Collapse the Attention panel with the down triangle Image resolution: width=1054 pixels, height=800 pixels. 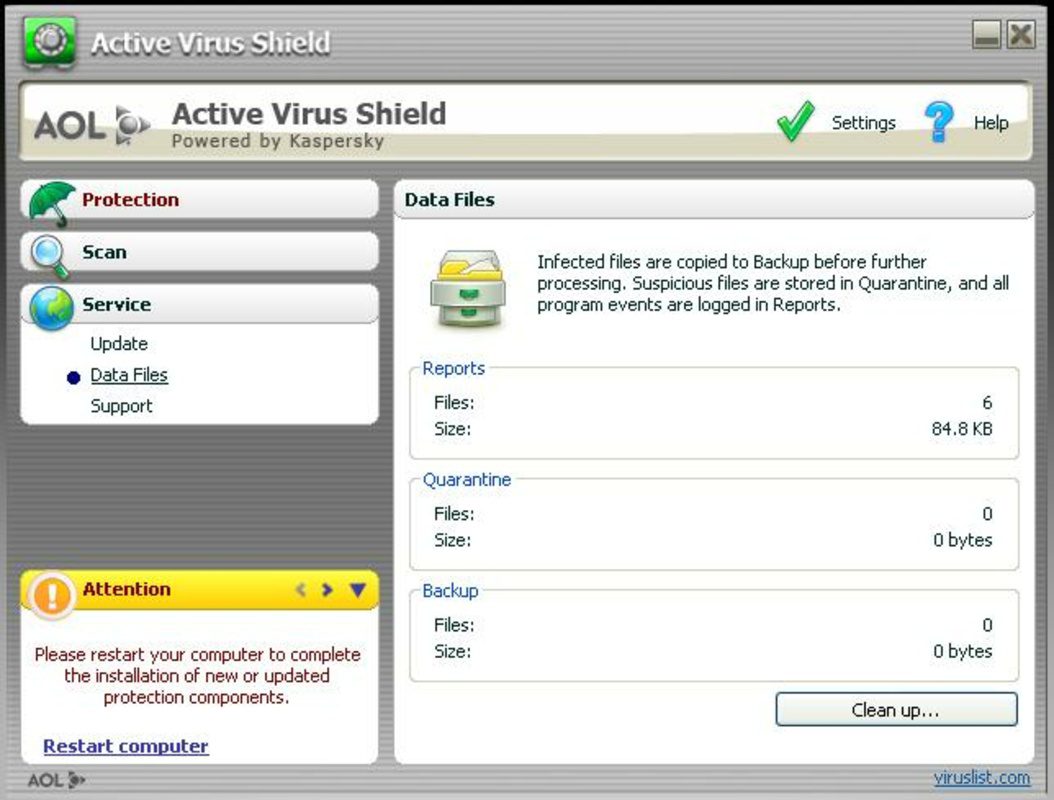[359, 589]
